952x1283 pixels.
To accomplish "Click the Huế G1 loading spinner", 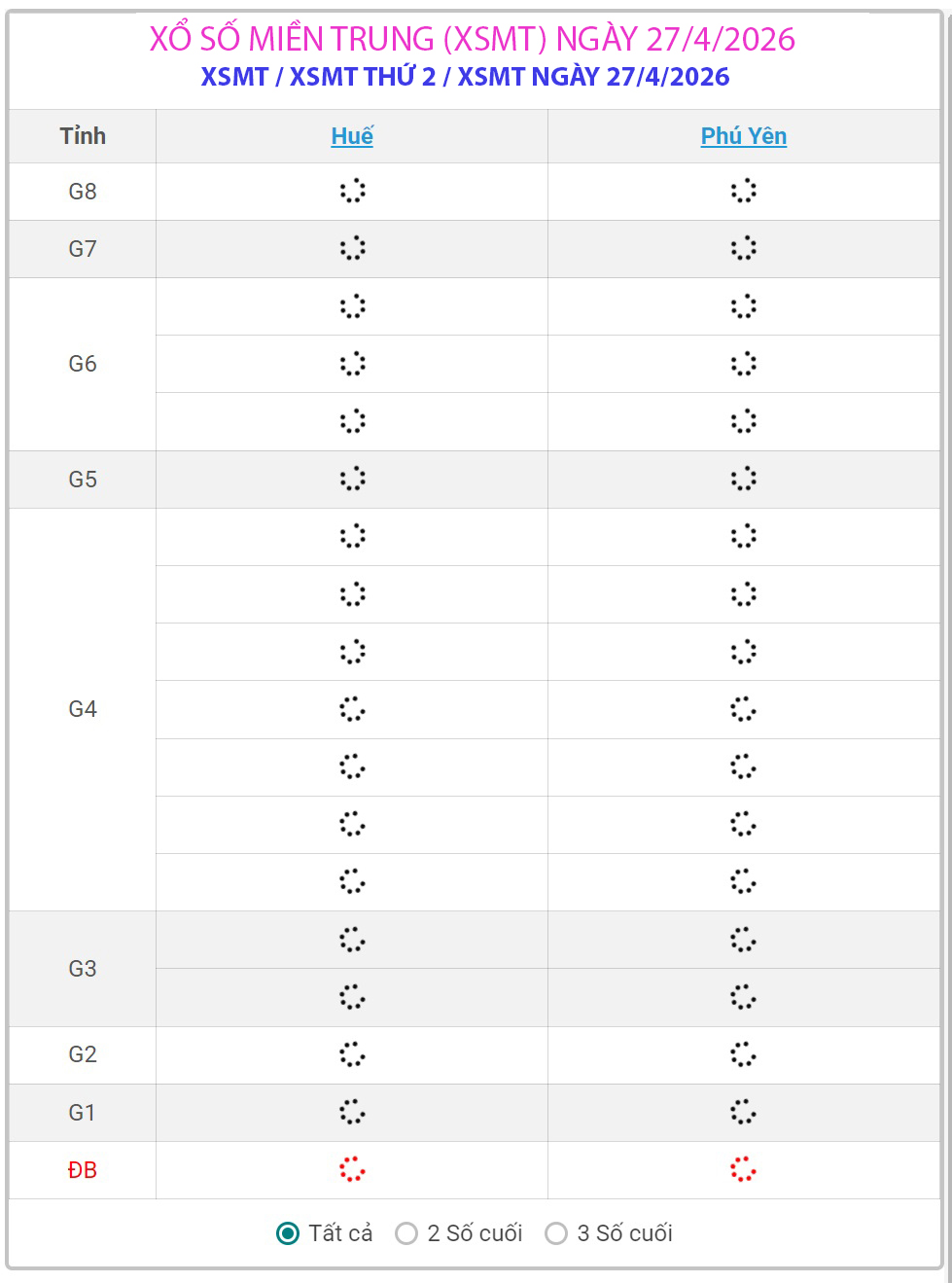I will (352, 1112).
